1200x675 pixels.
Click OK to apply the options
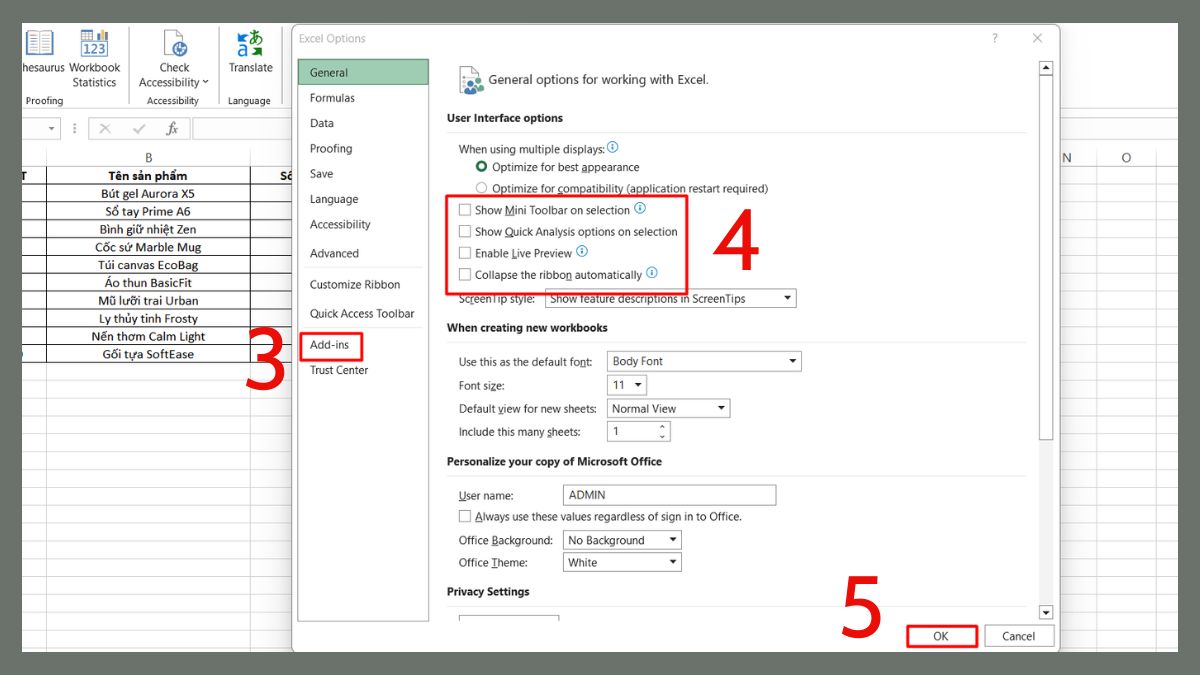point(941,635)
